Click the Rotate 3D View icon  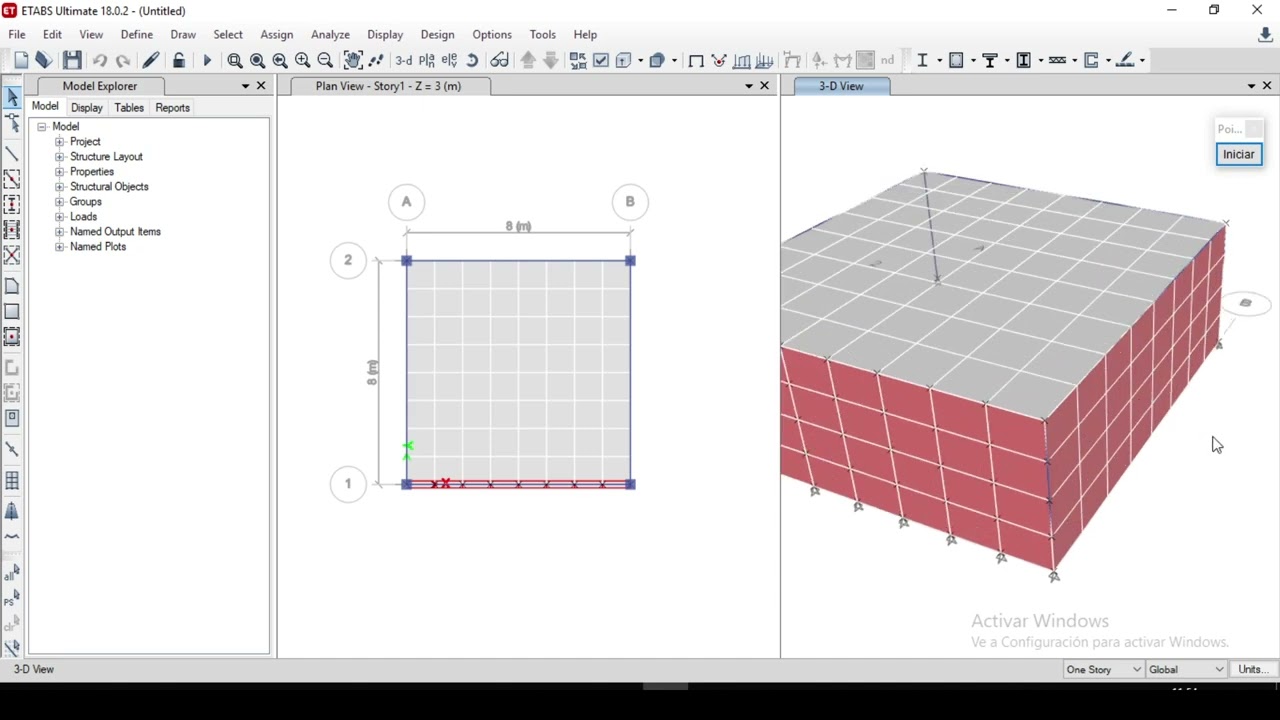[472, 61]
